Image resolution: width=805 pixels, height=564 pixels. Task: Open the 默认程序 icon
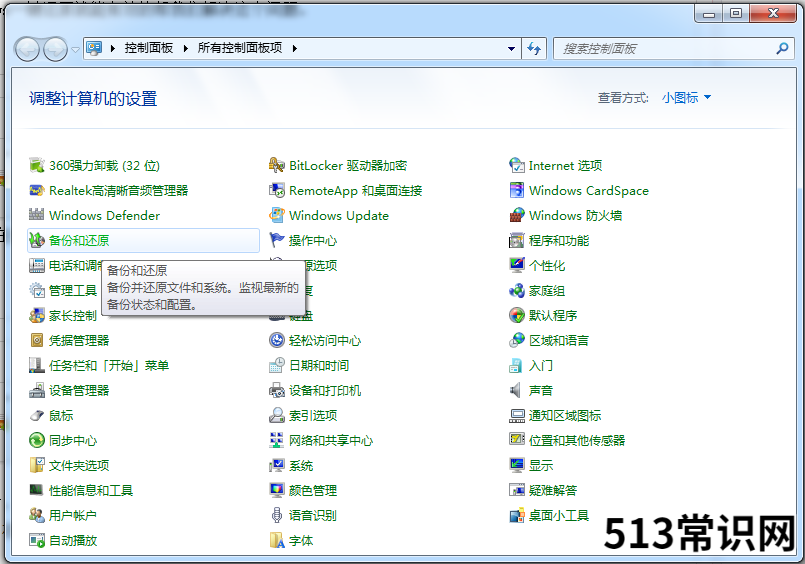516,315
